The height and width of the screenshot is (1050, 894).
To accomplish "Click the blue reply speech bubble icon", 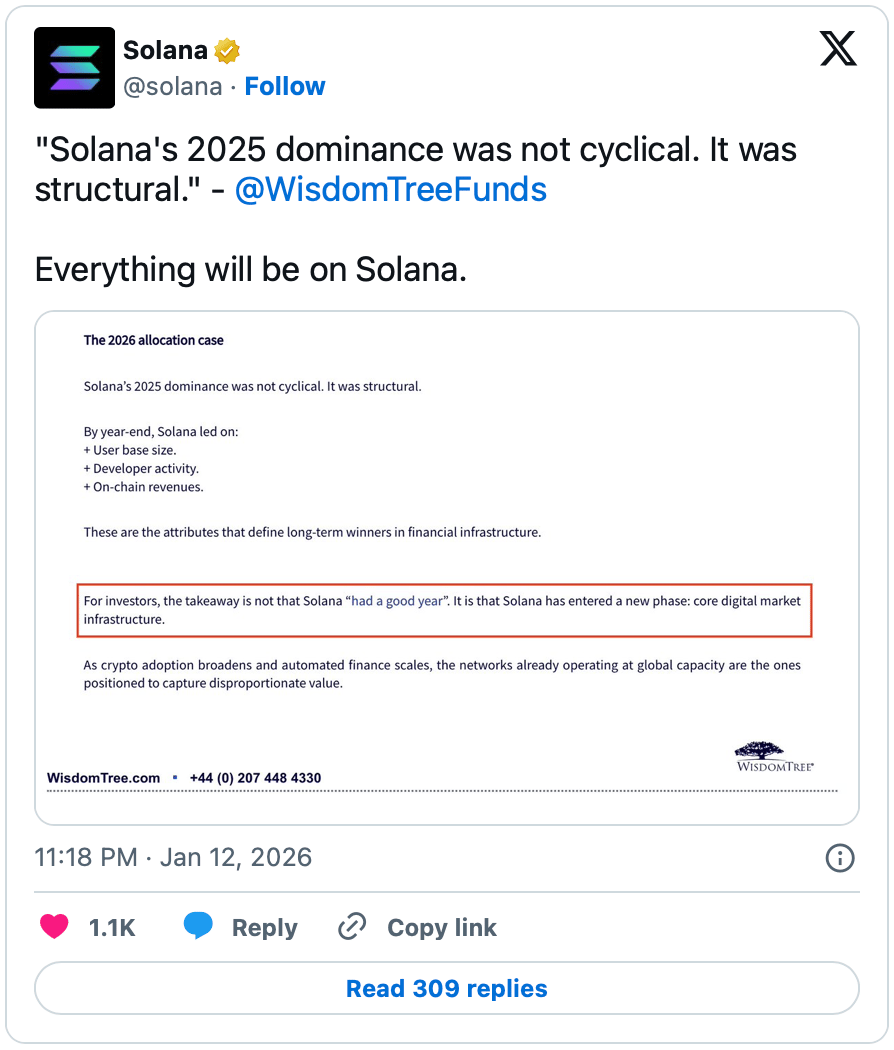I will [198, 927].
